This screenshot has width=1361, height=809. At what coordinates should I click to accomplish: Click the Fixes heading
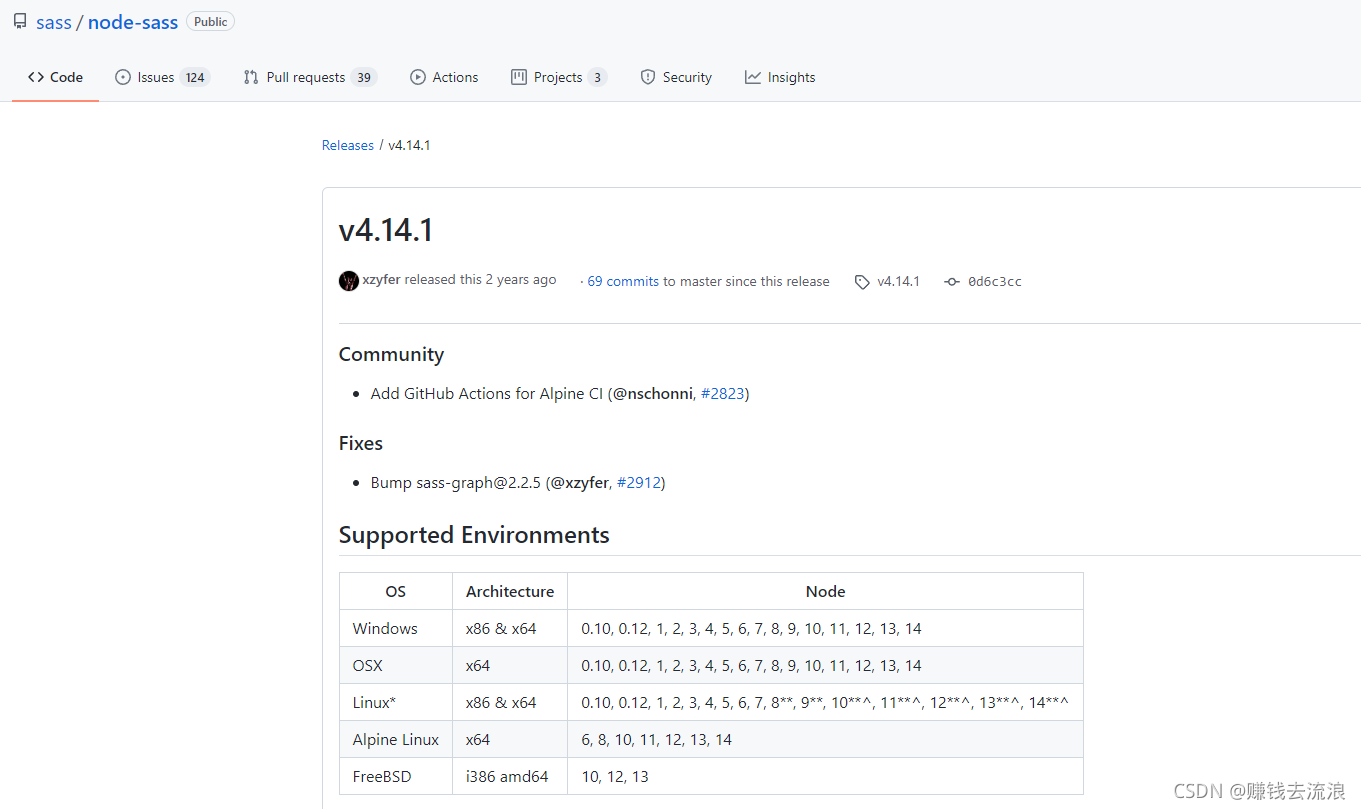pos(361,443)
